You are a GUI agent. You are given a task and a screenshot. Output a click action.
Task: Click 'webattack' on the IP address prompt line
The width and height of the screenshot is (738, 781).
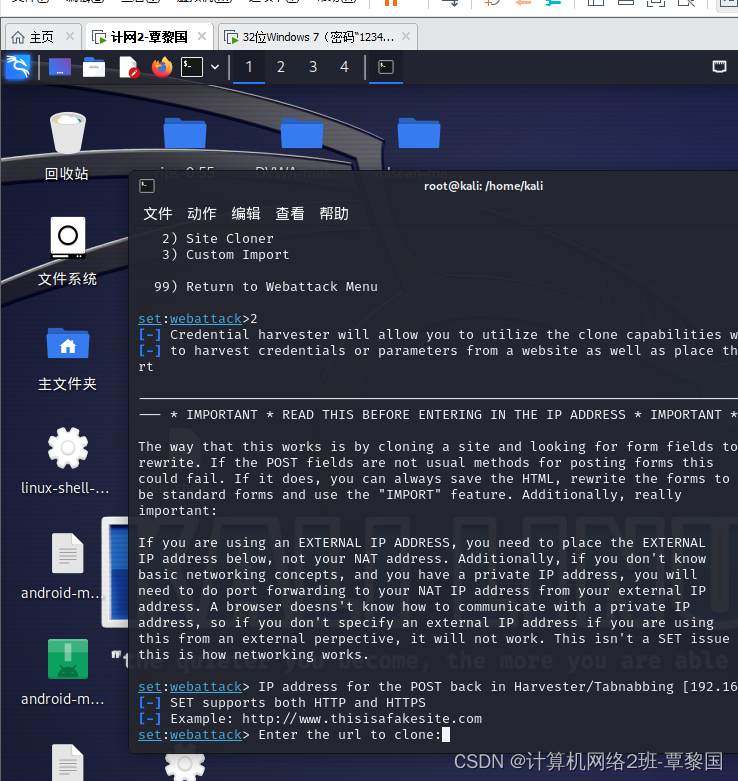(x=206, y=687)
